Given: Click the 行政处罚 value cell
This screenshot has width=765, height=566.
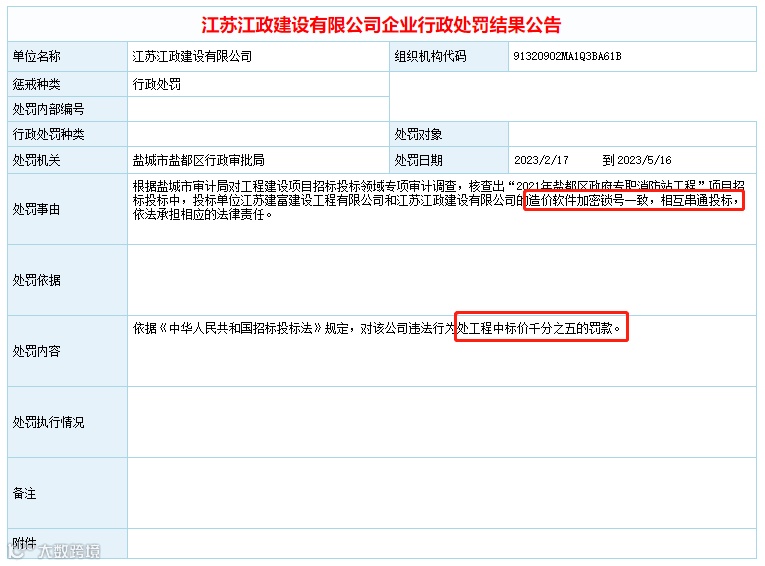Looking at the screenshot, I should (258, 84).
